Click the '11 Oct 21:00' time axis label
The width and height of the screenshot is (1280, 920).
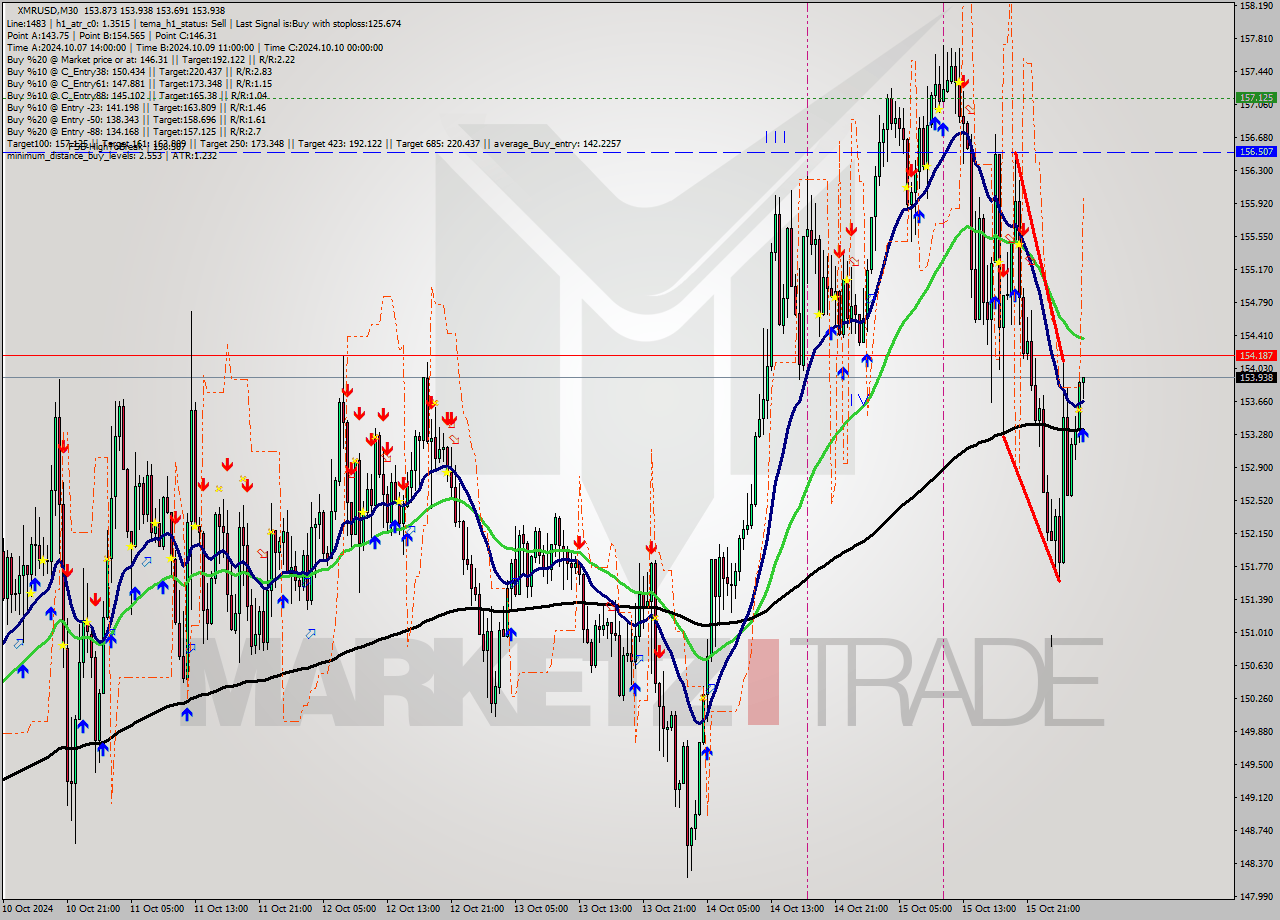click(x=285, y=909)
